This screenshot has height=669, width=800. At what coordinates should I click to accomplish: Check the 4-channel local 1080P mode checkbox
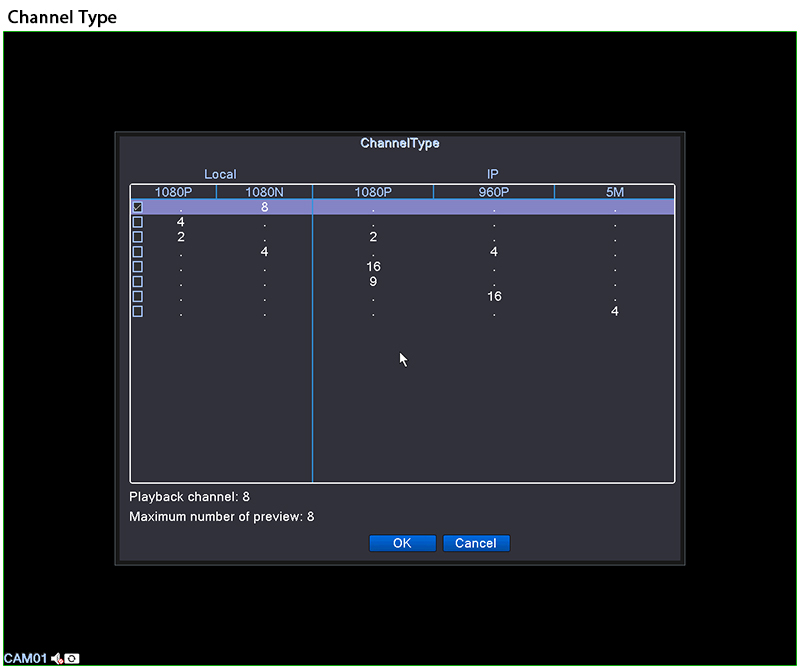click(138, 222)
